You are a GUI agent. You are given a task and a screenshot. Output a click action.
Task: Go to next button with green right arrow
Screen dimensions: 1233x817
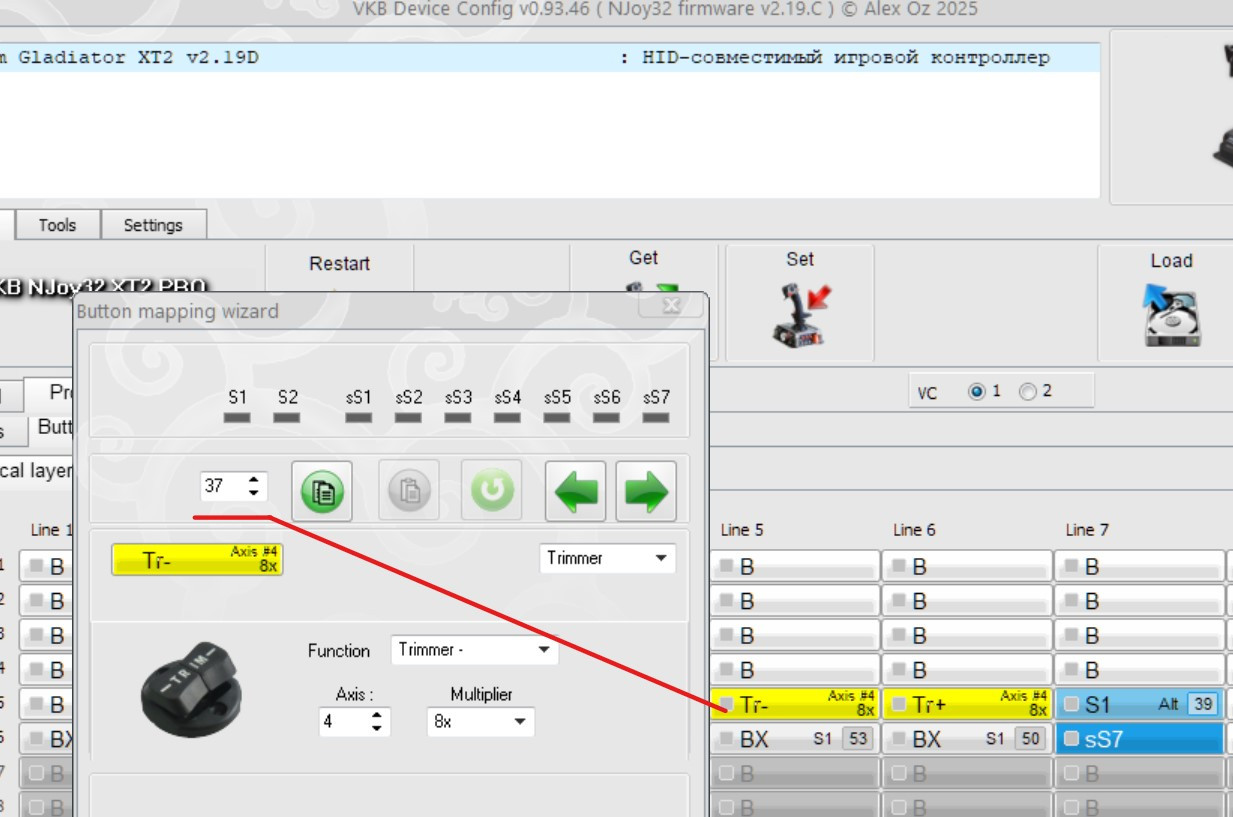pyautogui.click(x=646, y=491)
